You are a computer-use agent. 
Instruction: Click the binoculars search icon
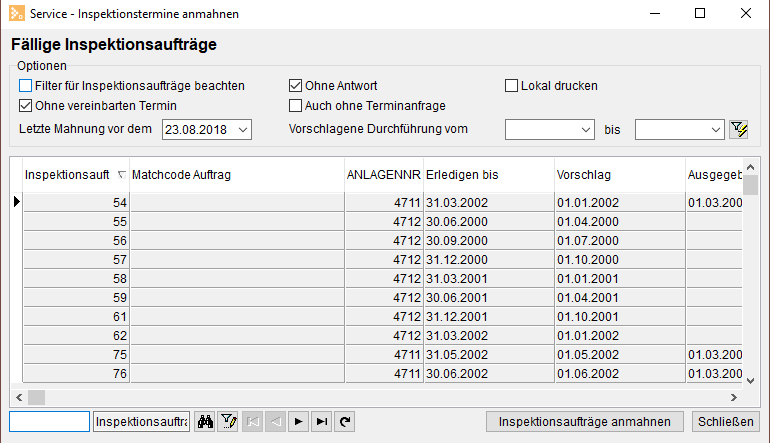pyautogui.click(x=205, y=422)
